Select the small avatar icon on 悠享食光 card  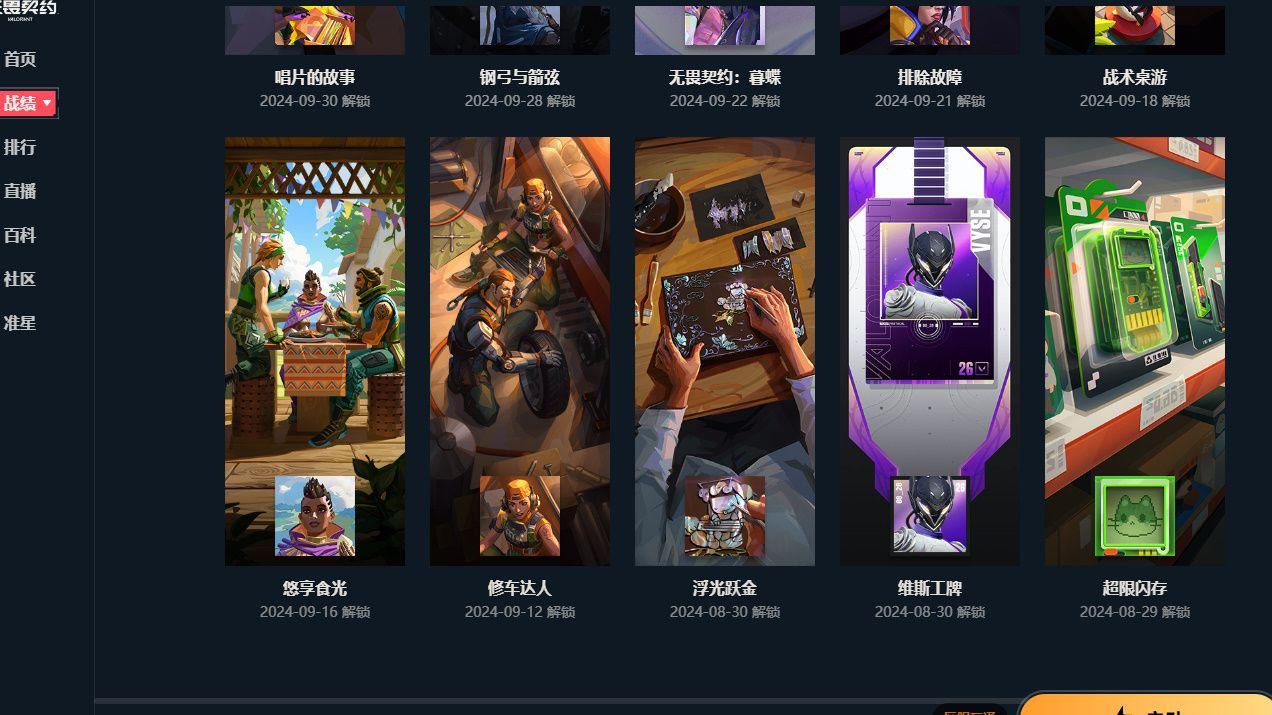point(315,516)
